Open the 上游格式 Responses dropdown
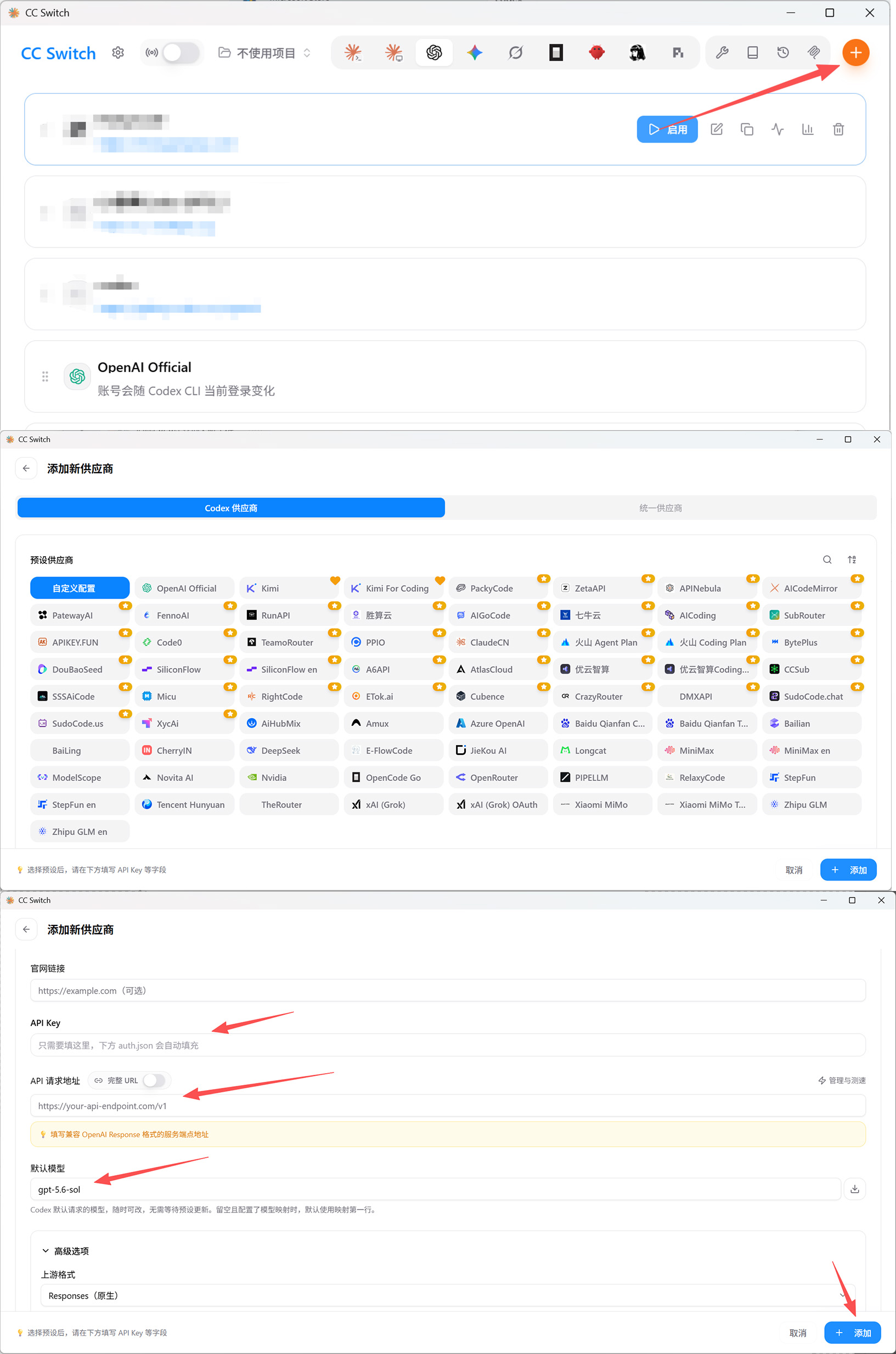Image resolution: width=896 pixels, height=1354 pixels. pos(447,1296)
